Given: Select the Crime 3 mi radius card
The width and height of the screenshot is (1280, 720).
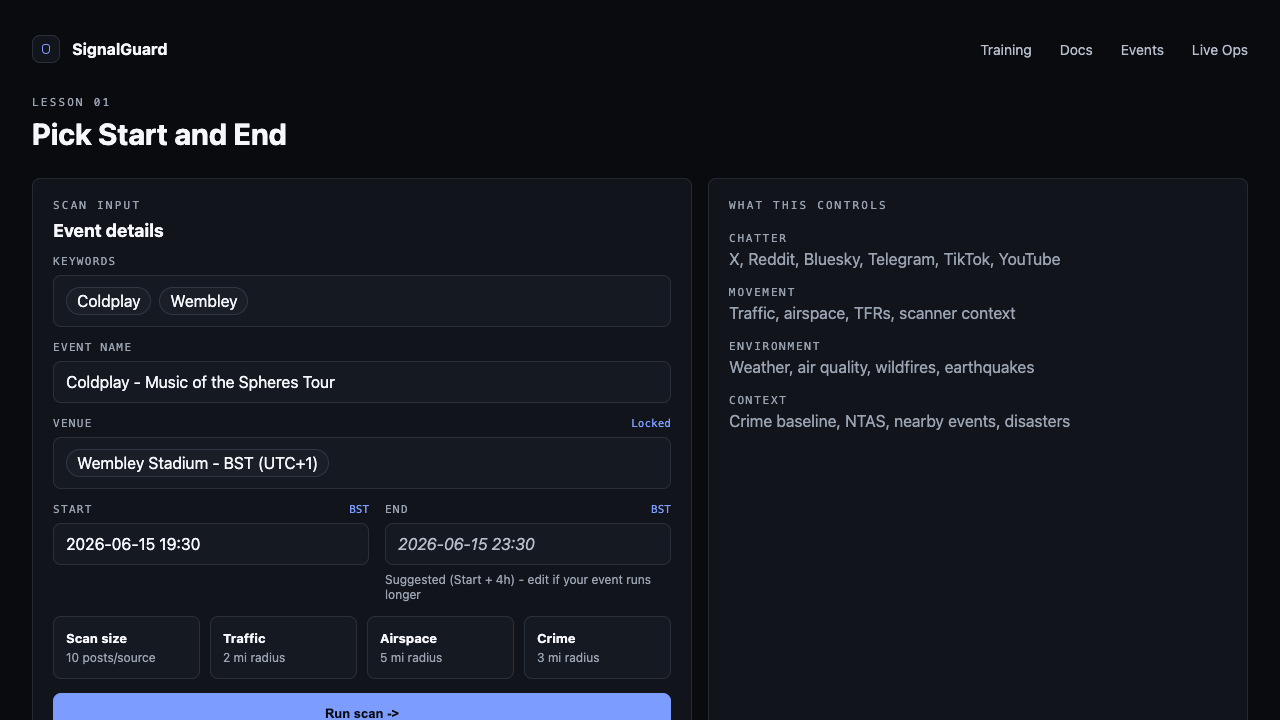Looking at the screenshot, I should pos(597,647).
